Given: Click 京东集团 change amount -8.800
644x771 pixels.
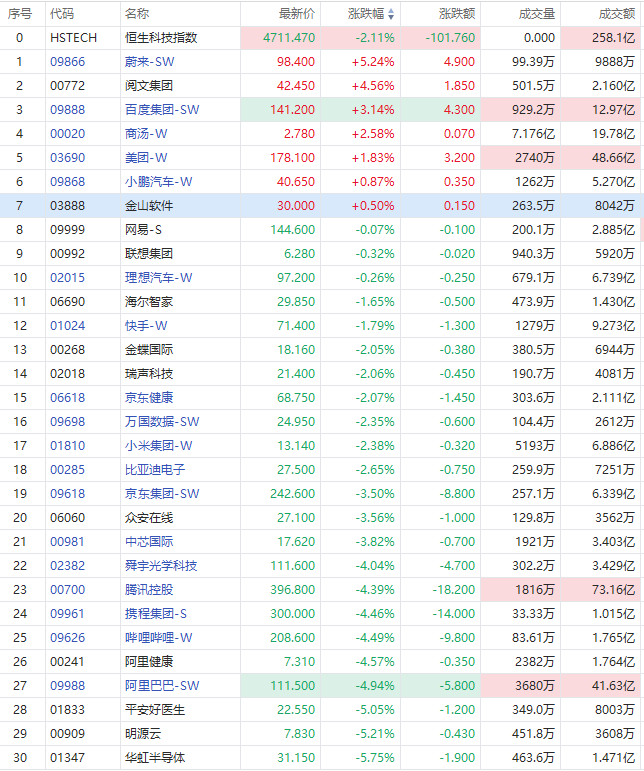Looking at the screenshot, I should point(457,494).
